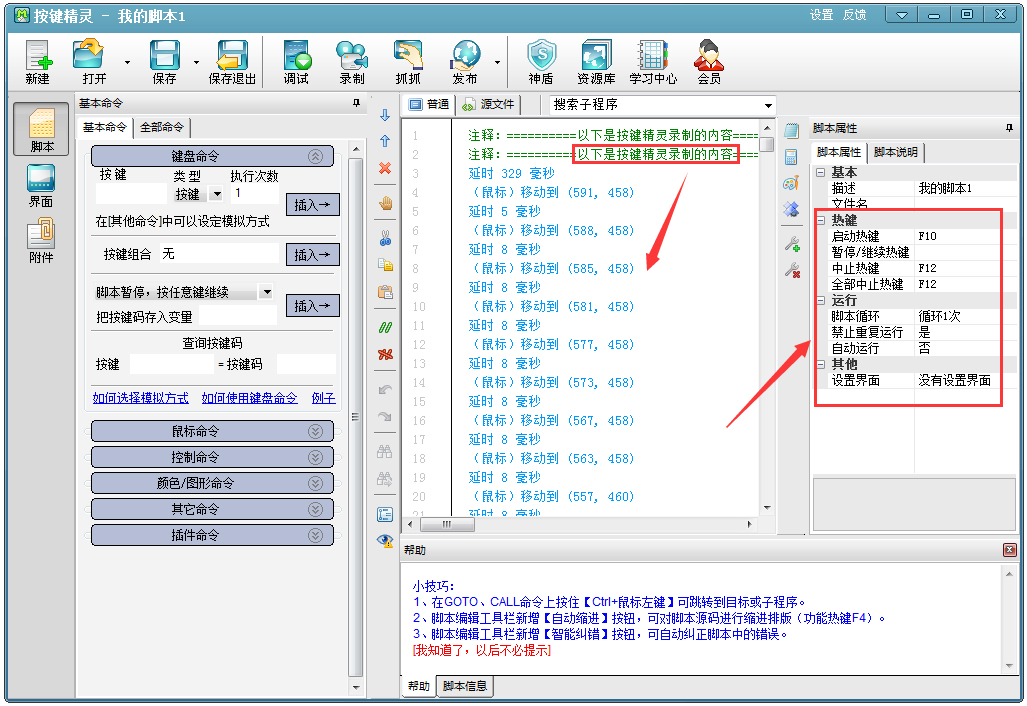Click the editor horizontal scrollbar thumb

tap(446, 525)
